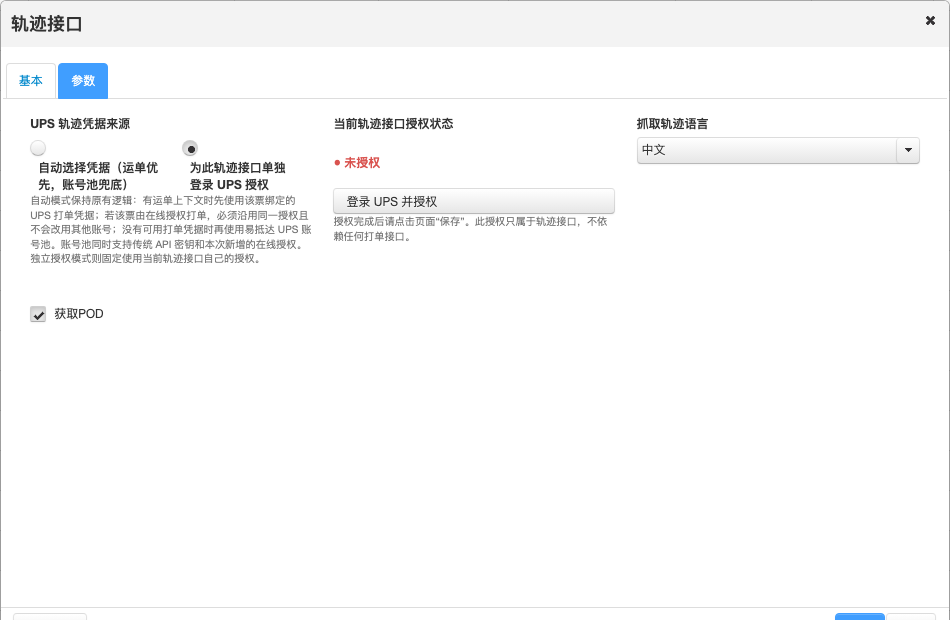Choose the 为此轨迹接口单独登录 UPS 授权 radio button
Screen dimensions: 950x620
(190, 148)
